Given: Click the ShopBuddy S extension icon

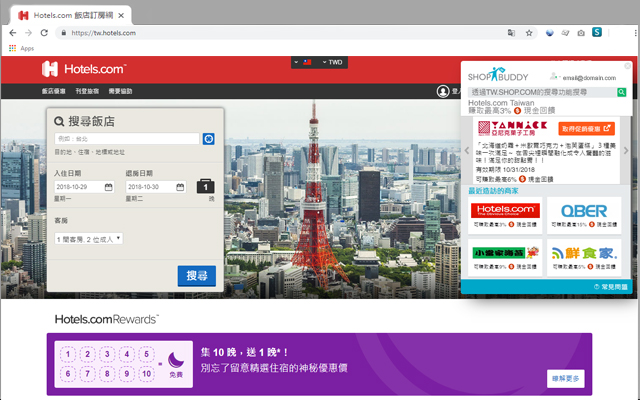Looking at the screenshot, I should click(597, 32).
